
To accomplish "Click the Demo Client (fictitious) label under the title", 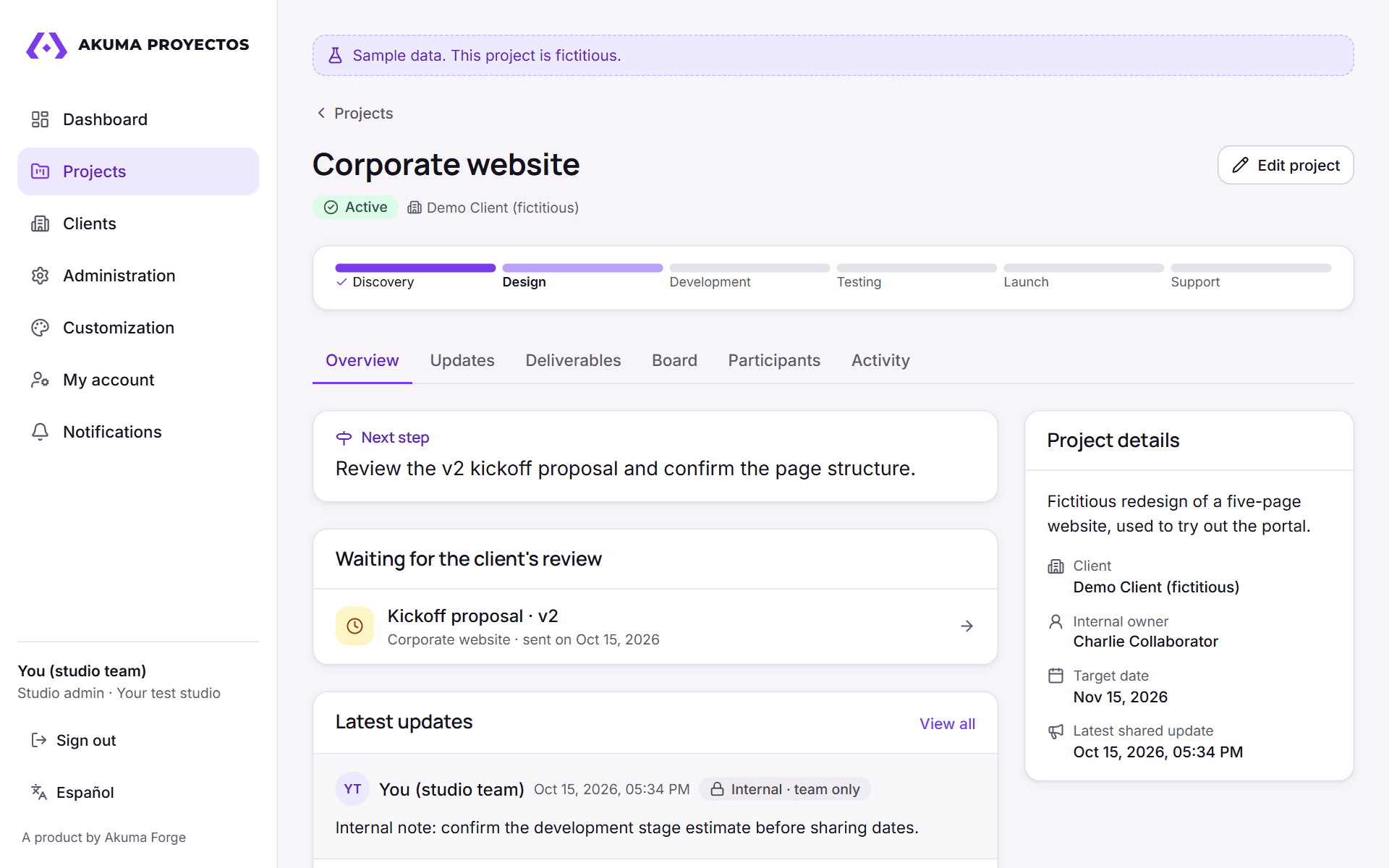I will coord(502,208).
